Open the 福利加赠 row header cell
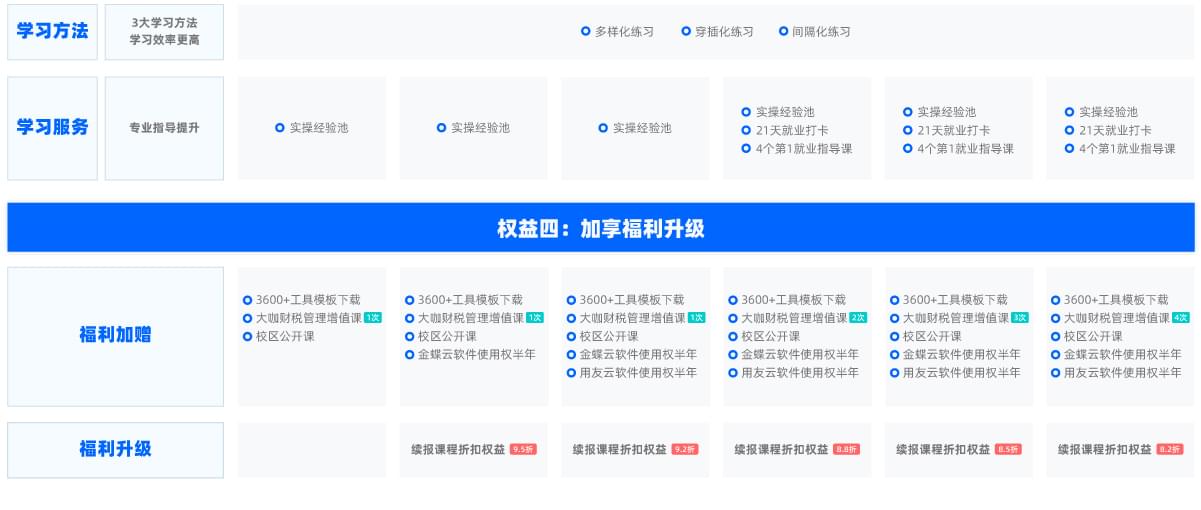The height and width of the screenshot is (510, 1201). point(115,336)
